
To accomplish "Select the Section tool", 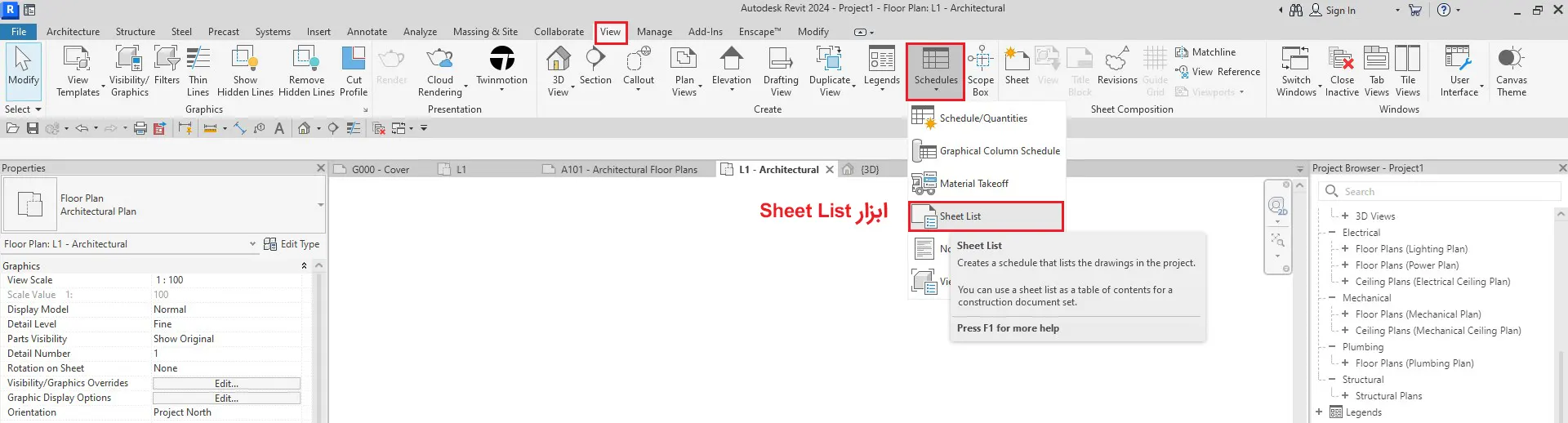I will point(595,66).
